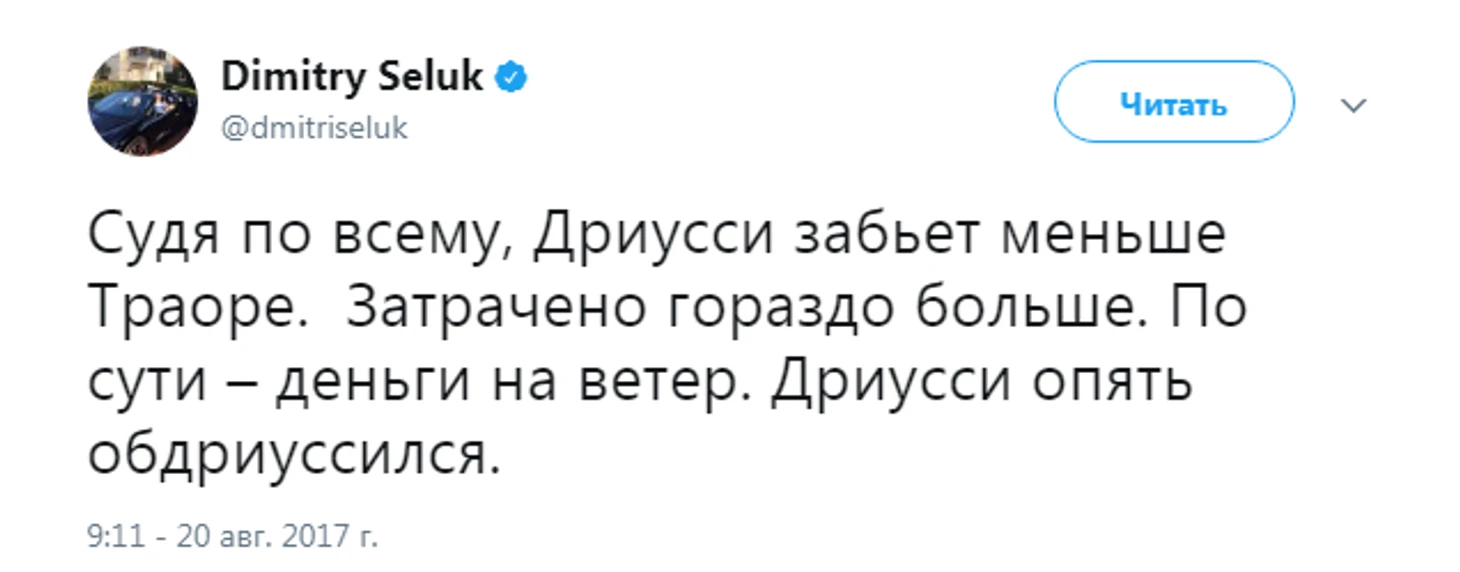Visit the @dmitriseluk handle link
The width and height of the screenshot is (1460, 572).
pos(315,129)
